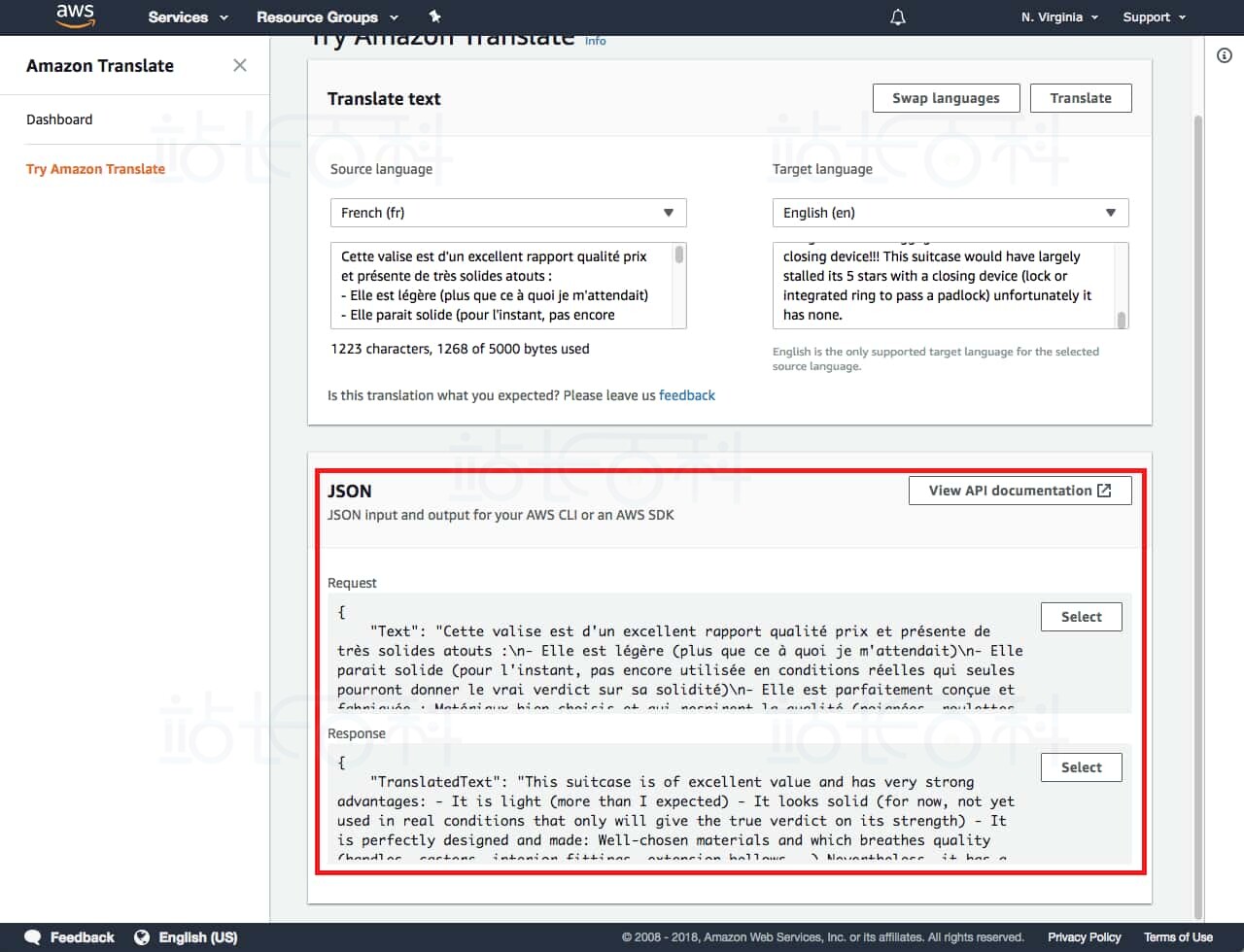
Task: Click Swap languages button
Action: pos(946,98)
